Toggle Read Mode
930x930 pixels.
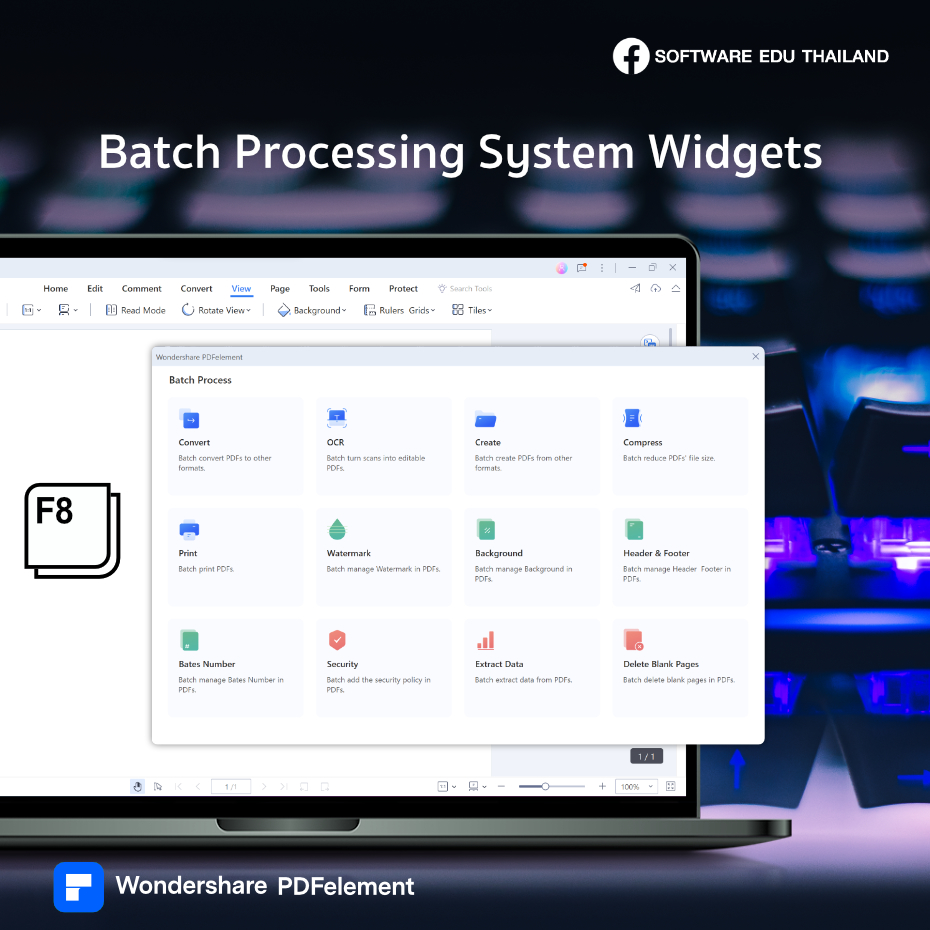click(x=136, y=310)
